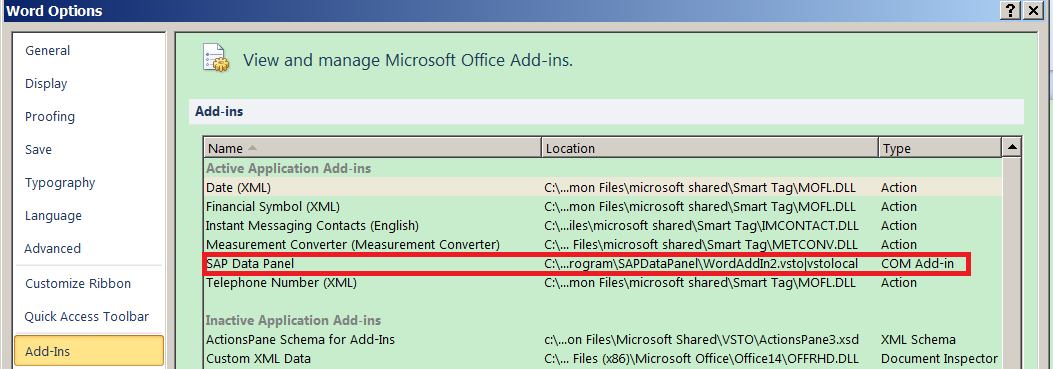Open Customize Ribbon settings
This screenshot has width=1053, height=369.
78,284
